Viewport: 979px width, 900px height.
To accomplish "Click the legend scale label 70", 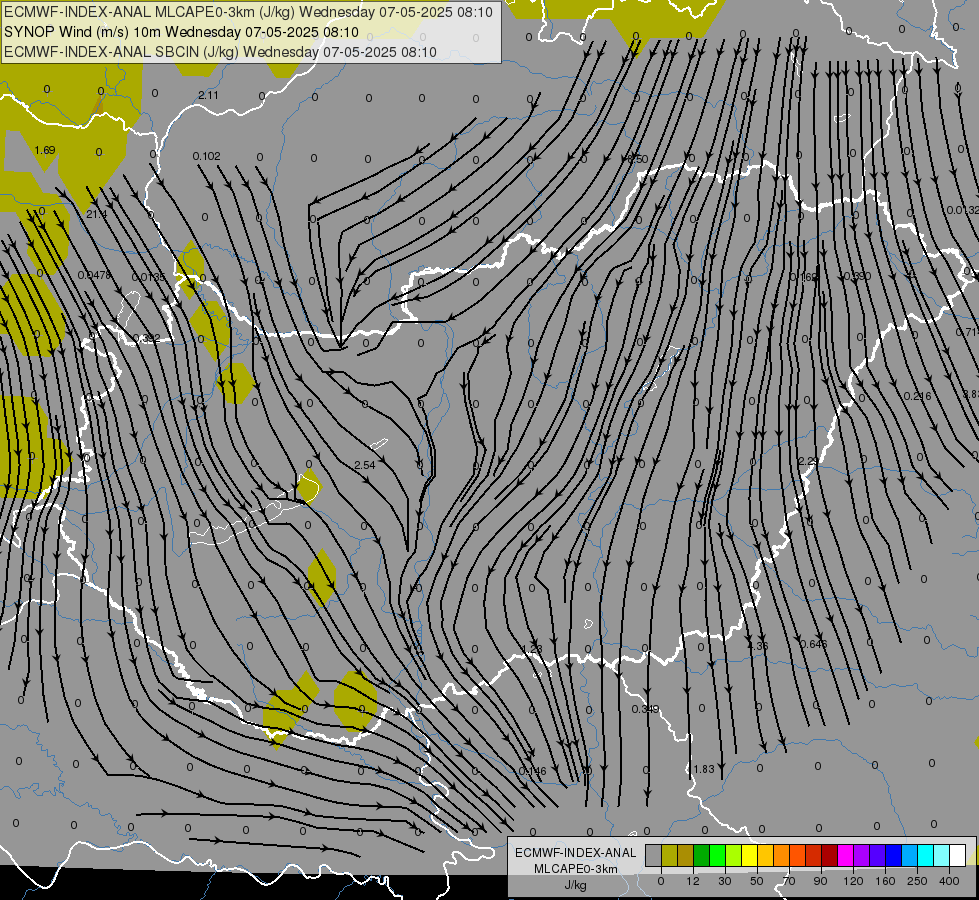I will click(789, 881).
